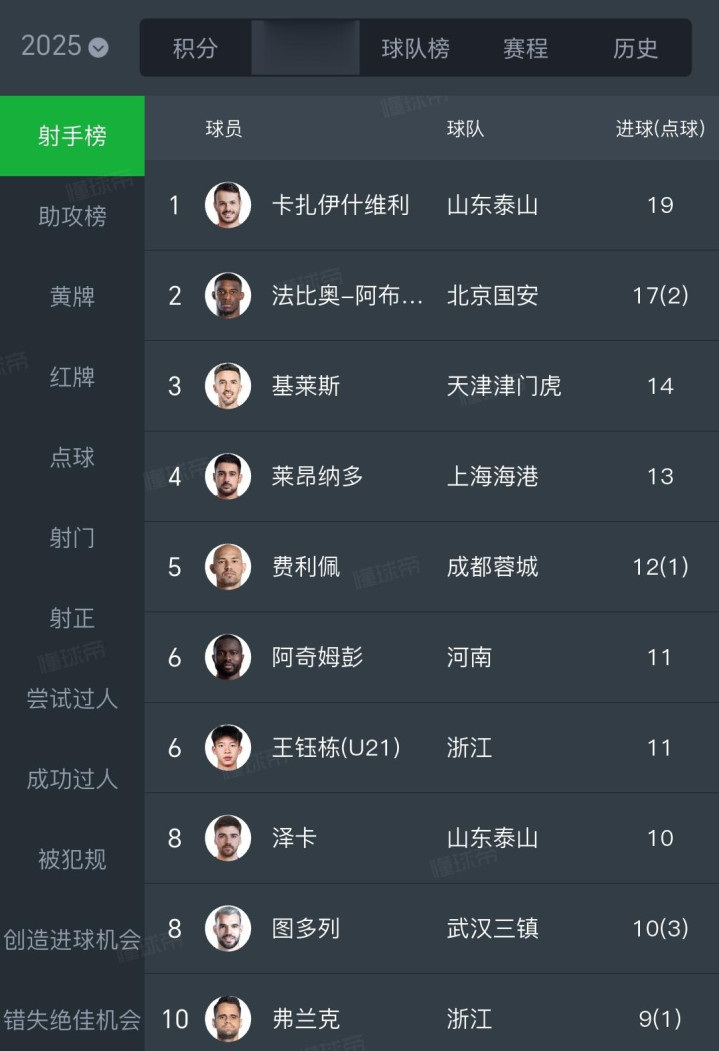Click 图多列's player avatar
The width and height of the screenshot is (719, 1051).
click(228, 928)
